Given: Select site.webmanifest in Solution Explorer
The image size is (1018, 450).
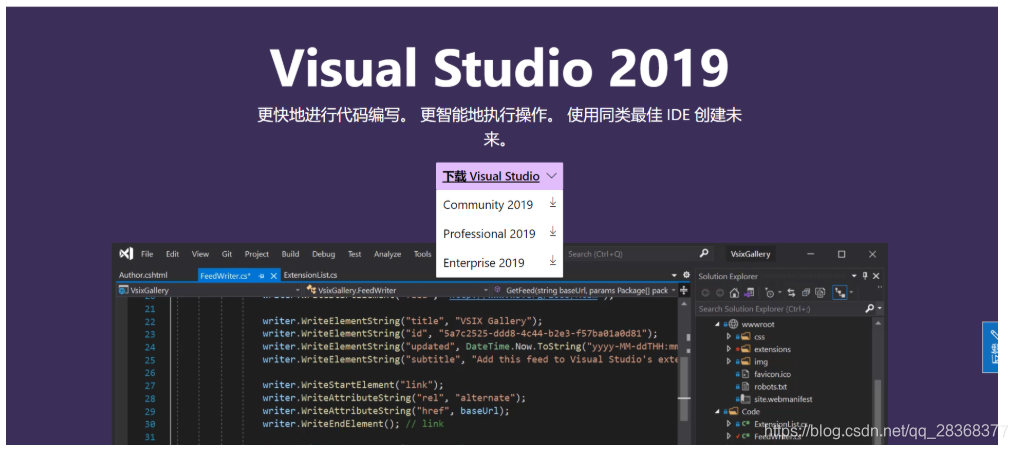Looking at the screenshot, I should pyautogui.click(x=782, y=399).
